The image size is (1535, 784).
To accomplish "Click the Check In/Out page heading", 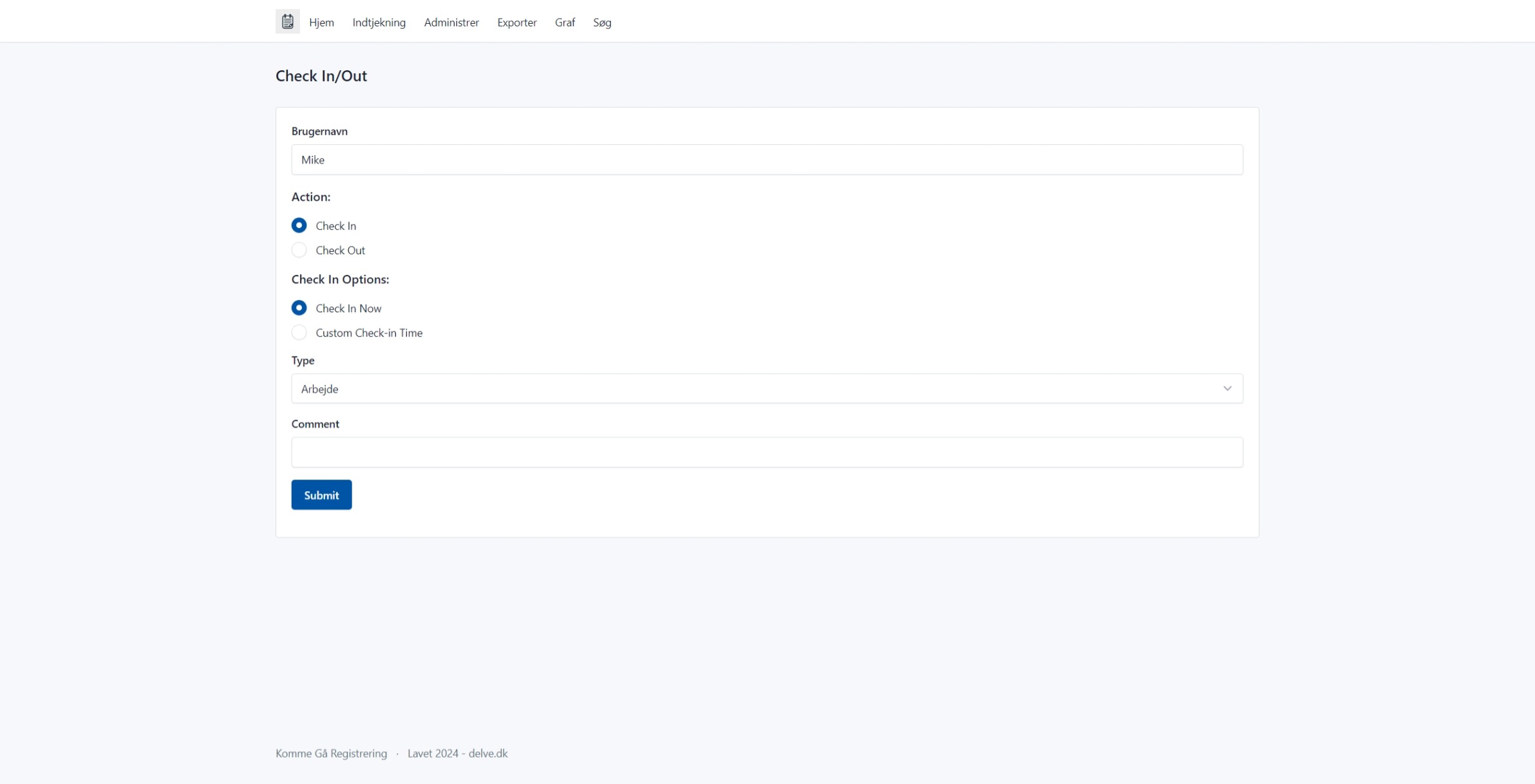I will 321,76.
